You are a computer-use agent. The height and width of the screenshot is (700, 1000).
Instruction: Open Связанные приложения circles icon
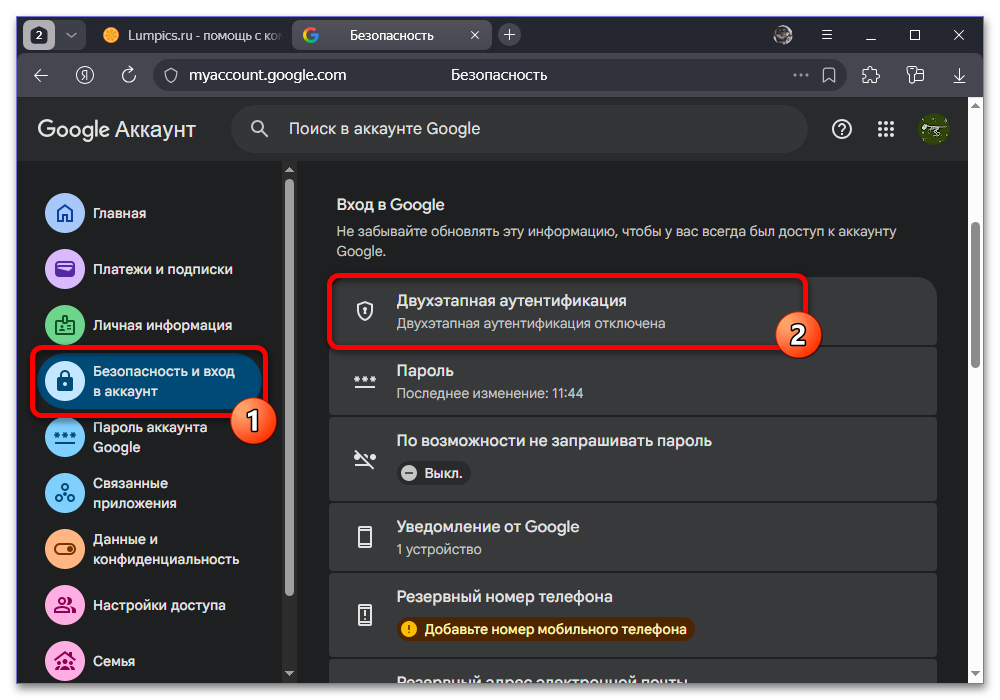tap(64, 493)
